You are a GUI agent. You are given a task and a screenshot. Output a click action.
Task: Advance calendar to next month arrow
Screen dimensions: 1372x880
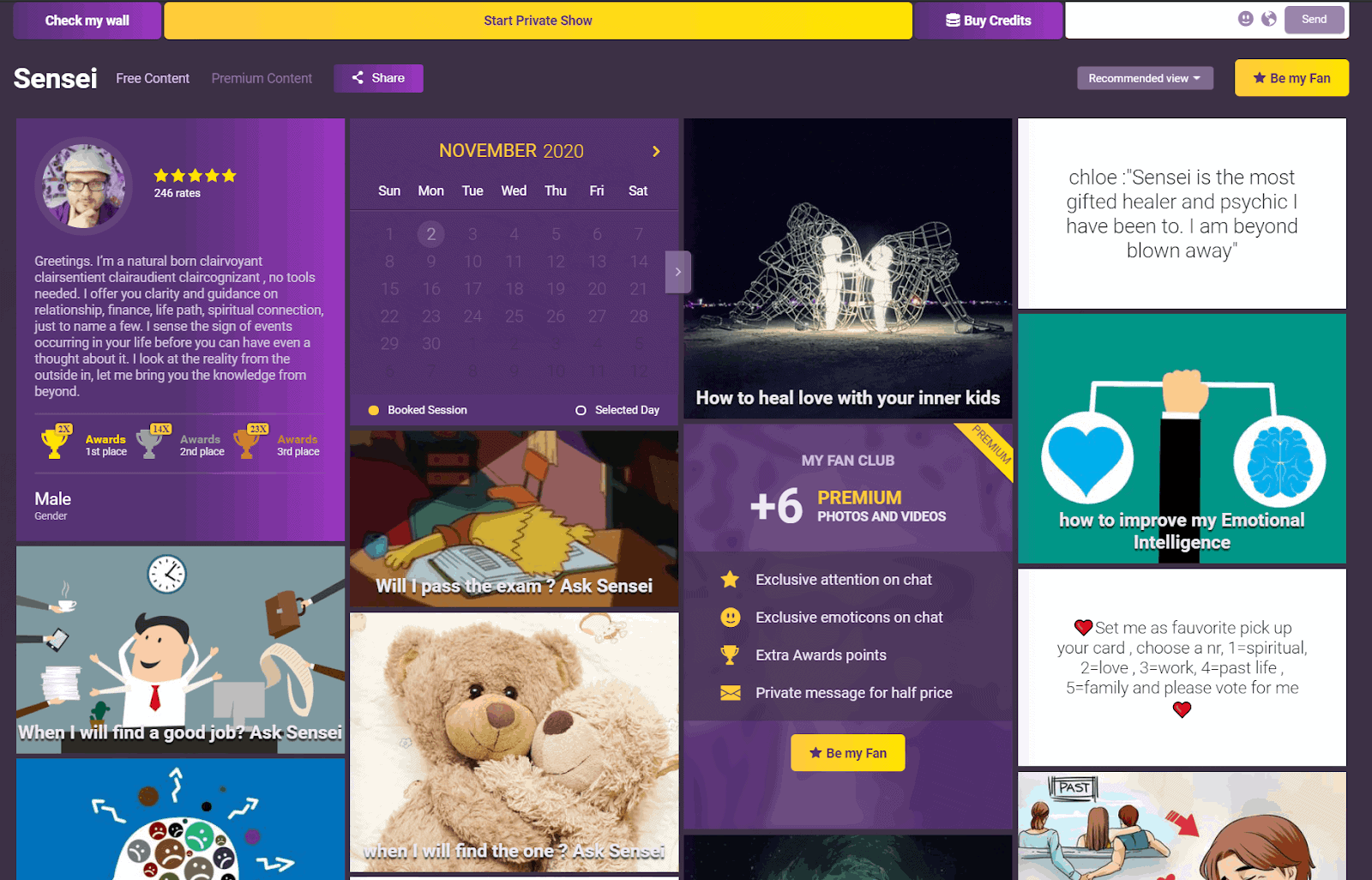pos(656,151)
